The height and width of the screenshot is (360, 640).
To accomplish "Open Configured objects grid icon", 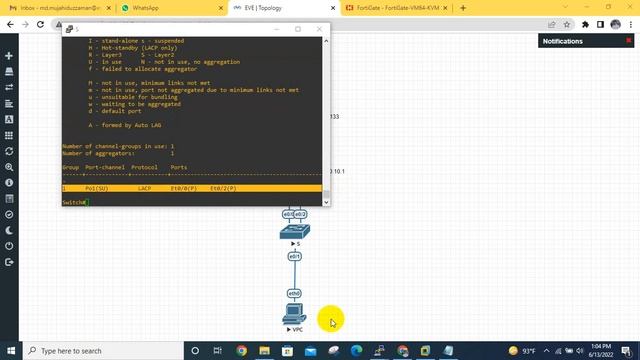I will pyautogui.click(x=9, y=135).
